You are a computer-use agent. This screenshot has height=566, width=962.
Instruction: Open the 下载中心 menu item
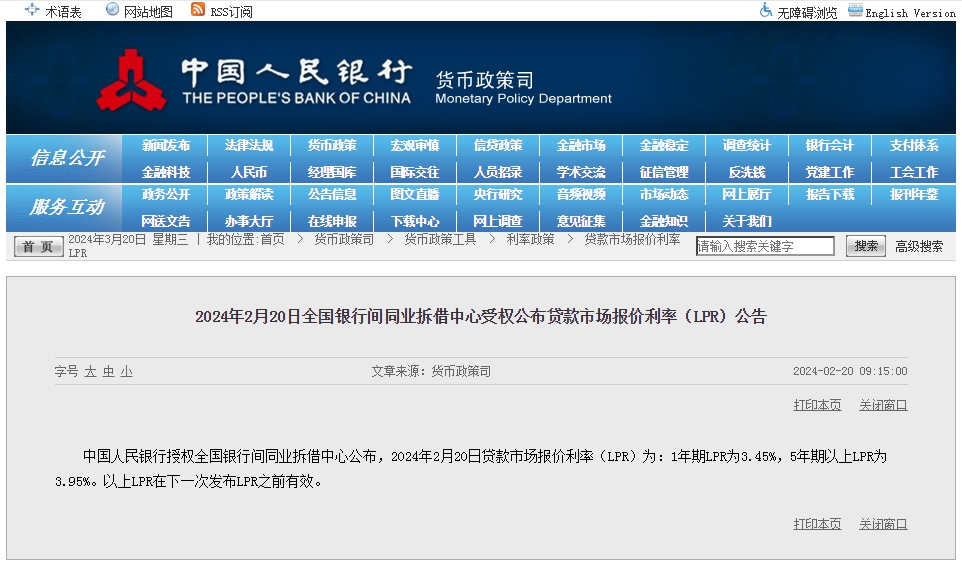pos(415,221)
